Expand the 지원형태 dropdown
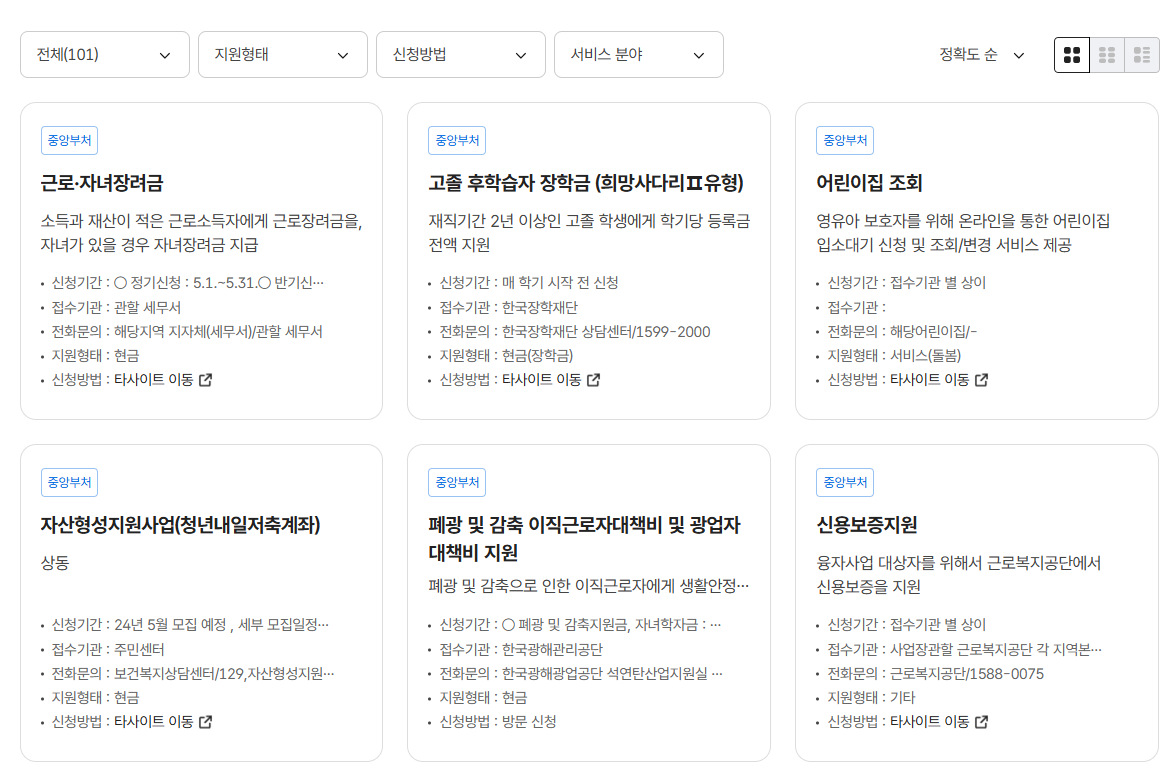Image resolution: width=1168 pixels, height=777 pixels. [282, 54]
